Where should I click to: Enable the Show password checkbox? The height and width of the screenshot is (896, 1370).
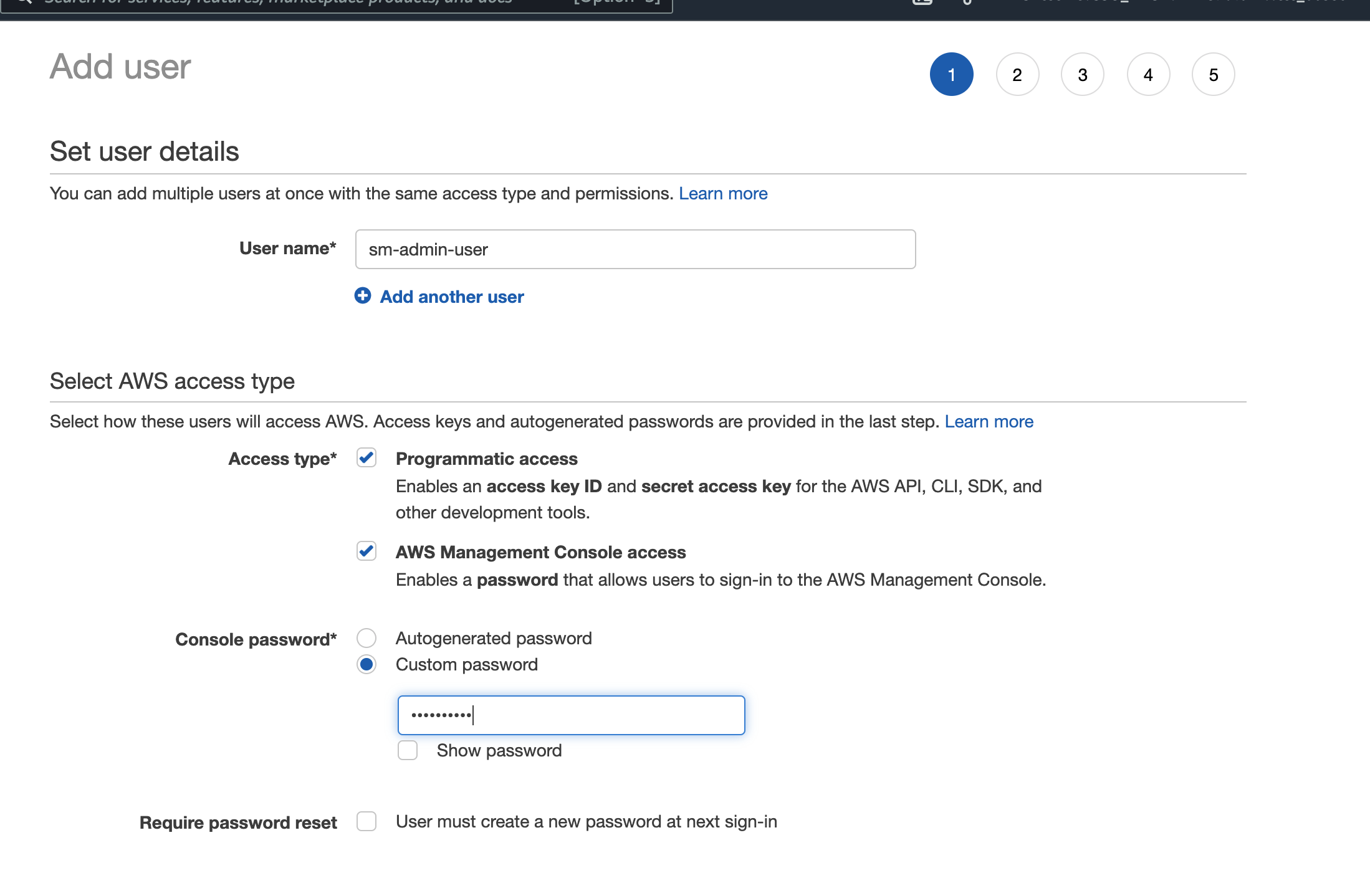click(408, 750)
